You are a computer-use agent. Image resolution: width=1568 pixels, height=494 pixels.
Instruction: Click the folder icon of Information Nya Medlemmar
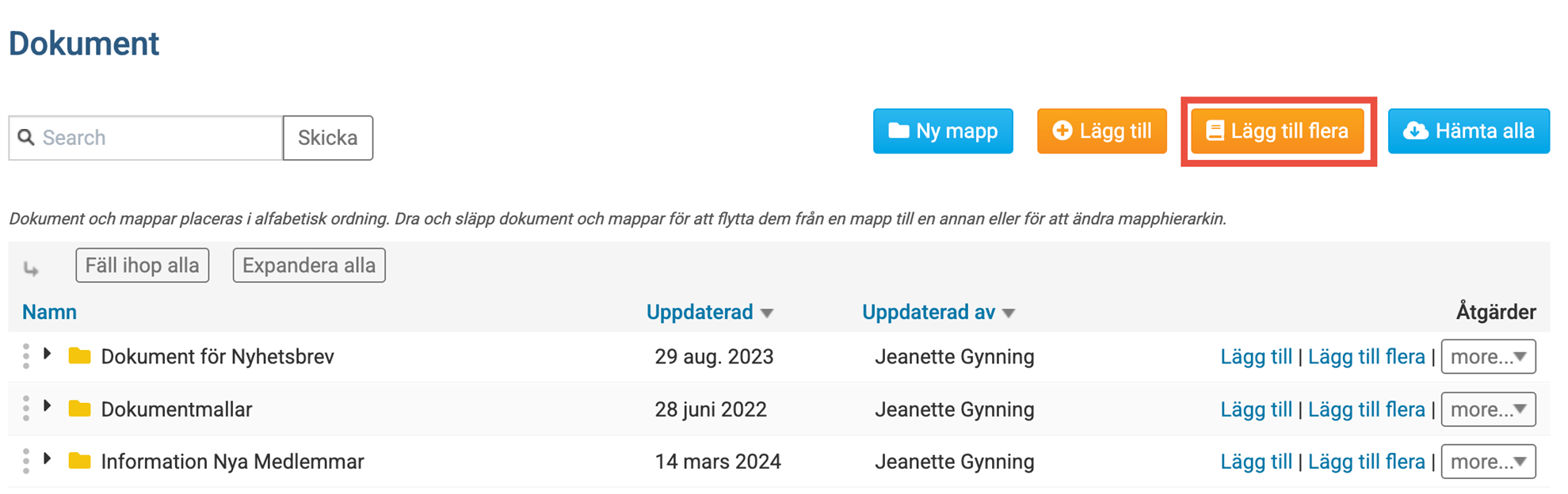click(79, 461)
